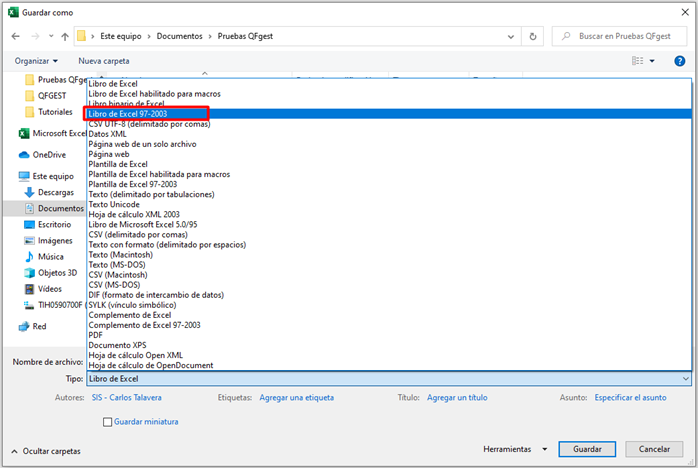Select QFGEST folder in sidebar
Viewport: 698px width, 468px height.
coord(52,96)
